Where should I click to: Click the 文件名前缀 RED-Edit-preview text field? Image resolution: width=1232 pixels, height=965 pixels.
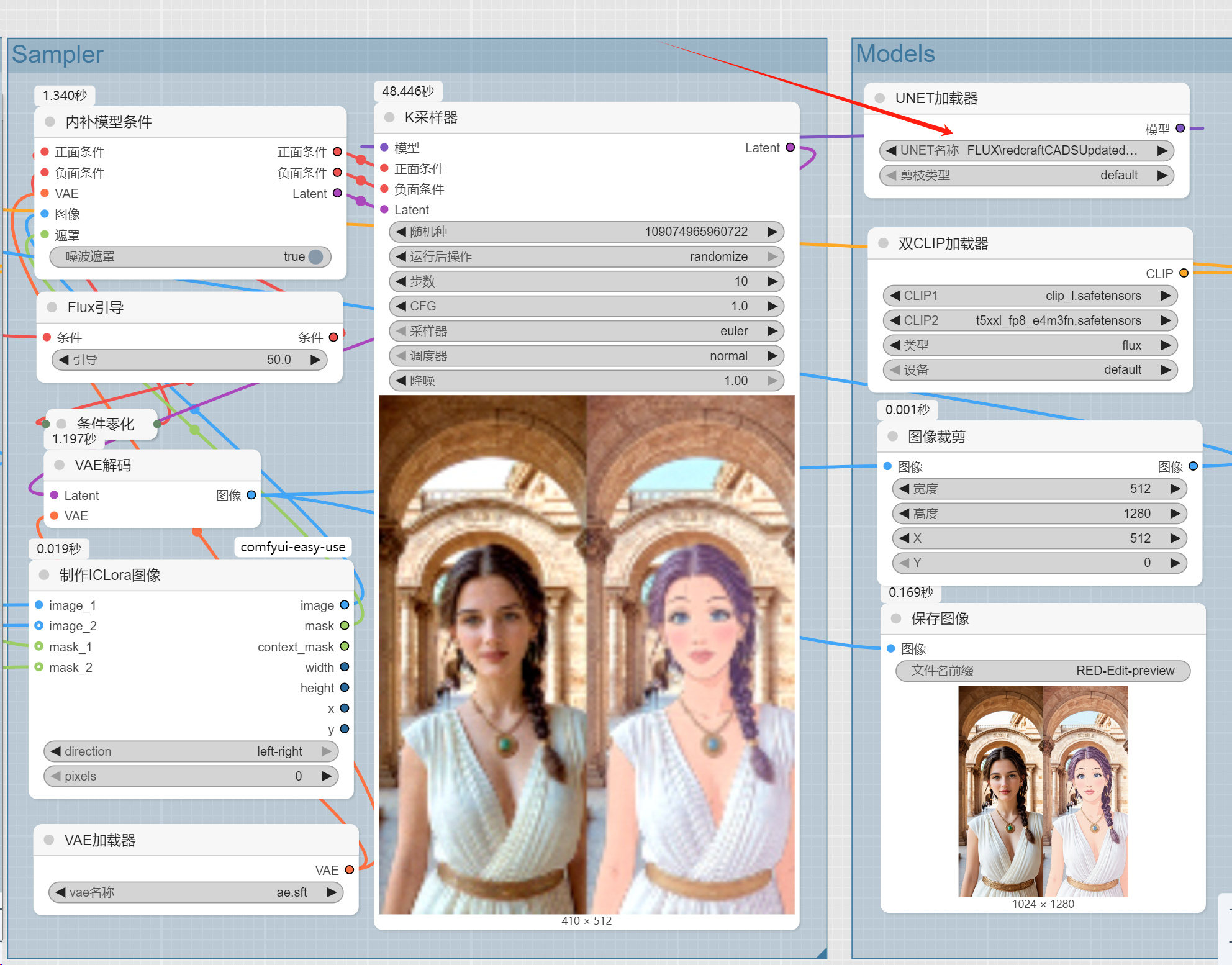(1042, 671)
